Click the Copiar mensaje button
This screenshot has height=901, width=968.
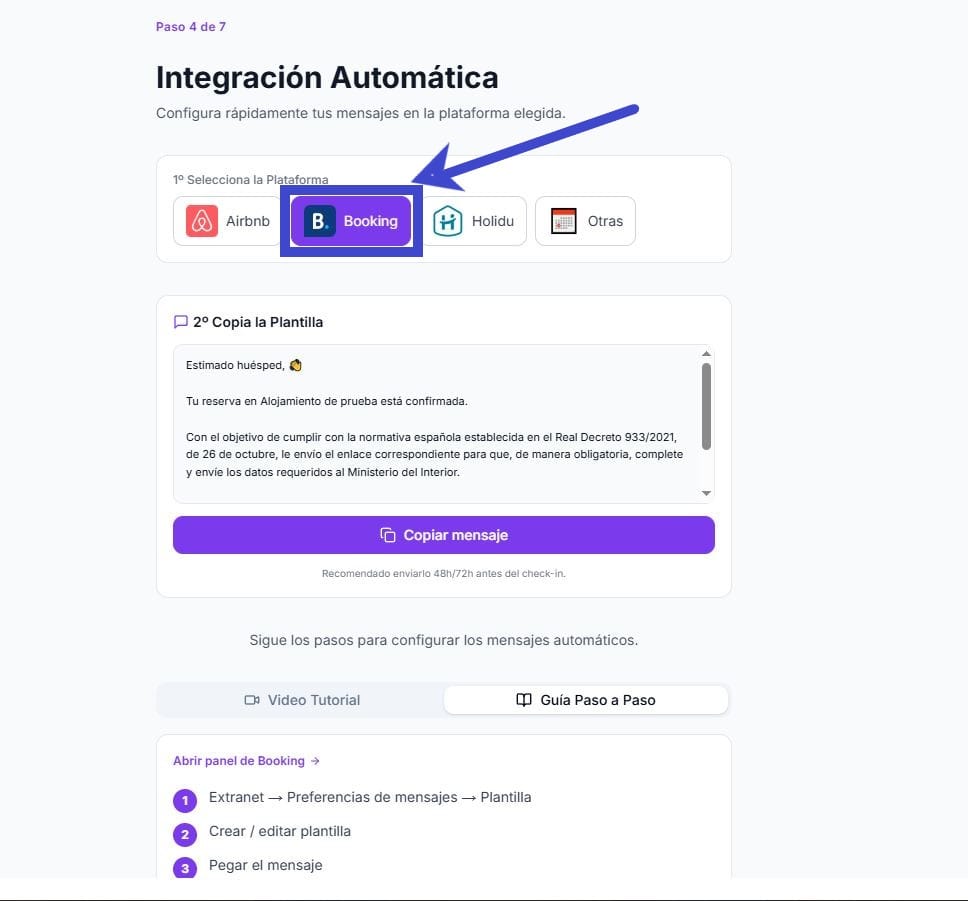pyautogui.click(x=443, y=535)
